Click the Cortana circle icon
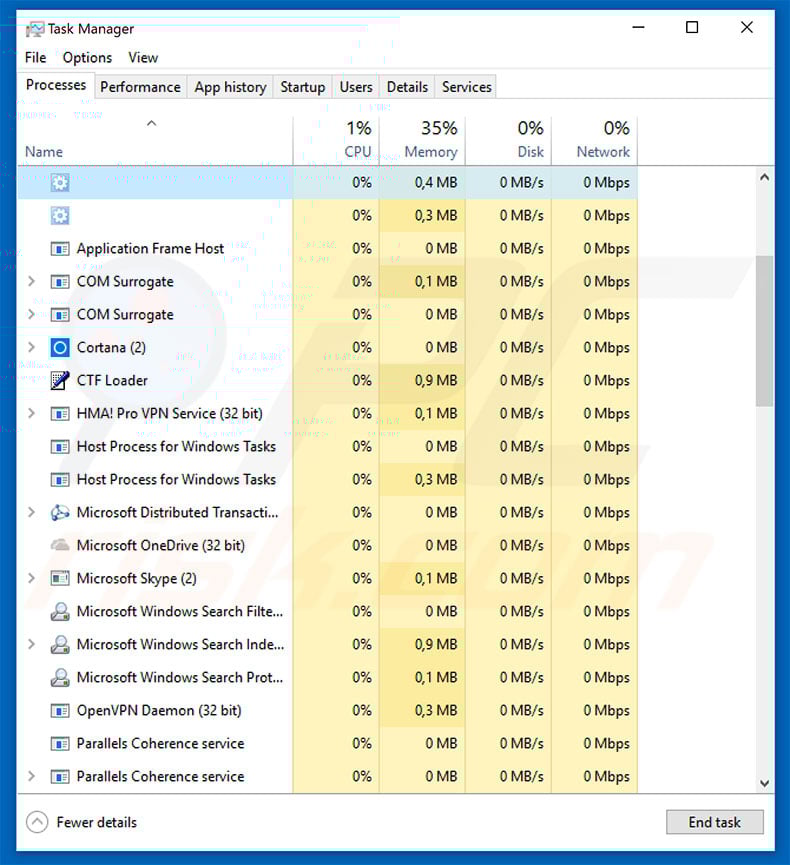 (60, 348)
